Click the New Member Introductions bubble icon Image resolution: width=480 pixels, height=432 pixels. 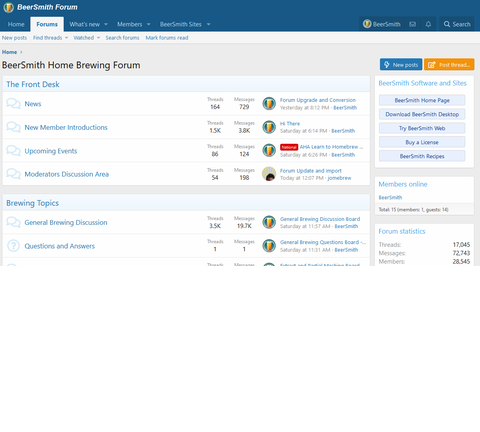(x=13, y=127)
